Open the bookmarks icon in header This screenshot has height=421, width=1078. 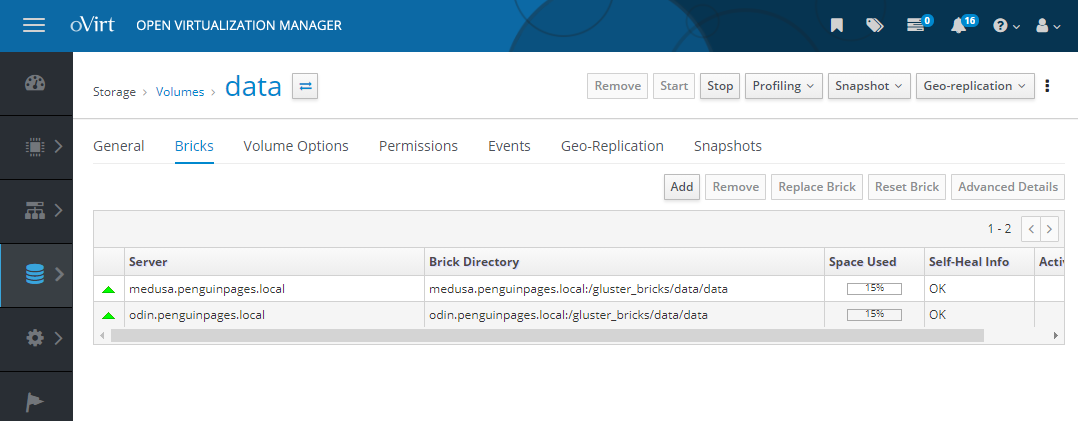(x=837, y=26)
